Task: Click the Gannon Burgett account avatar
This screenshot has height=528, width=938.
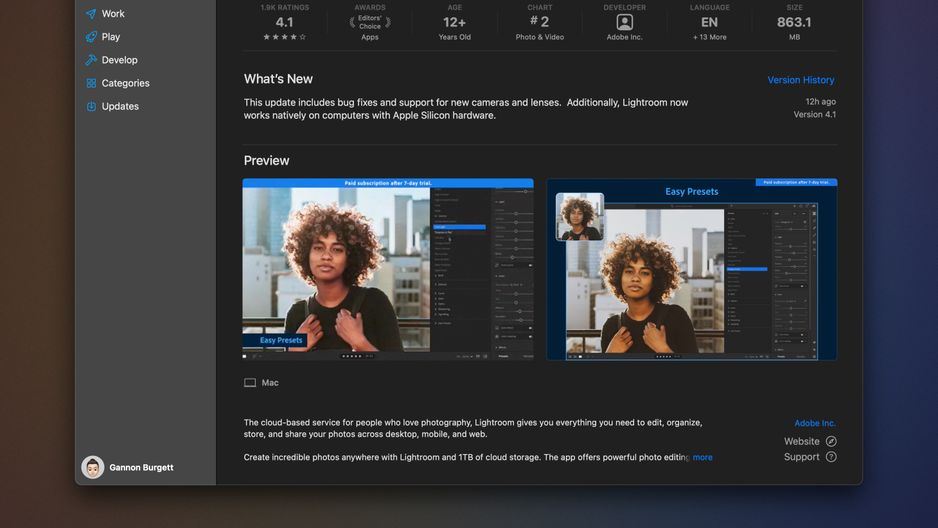Action: 93,467
